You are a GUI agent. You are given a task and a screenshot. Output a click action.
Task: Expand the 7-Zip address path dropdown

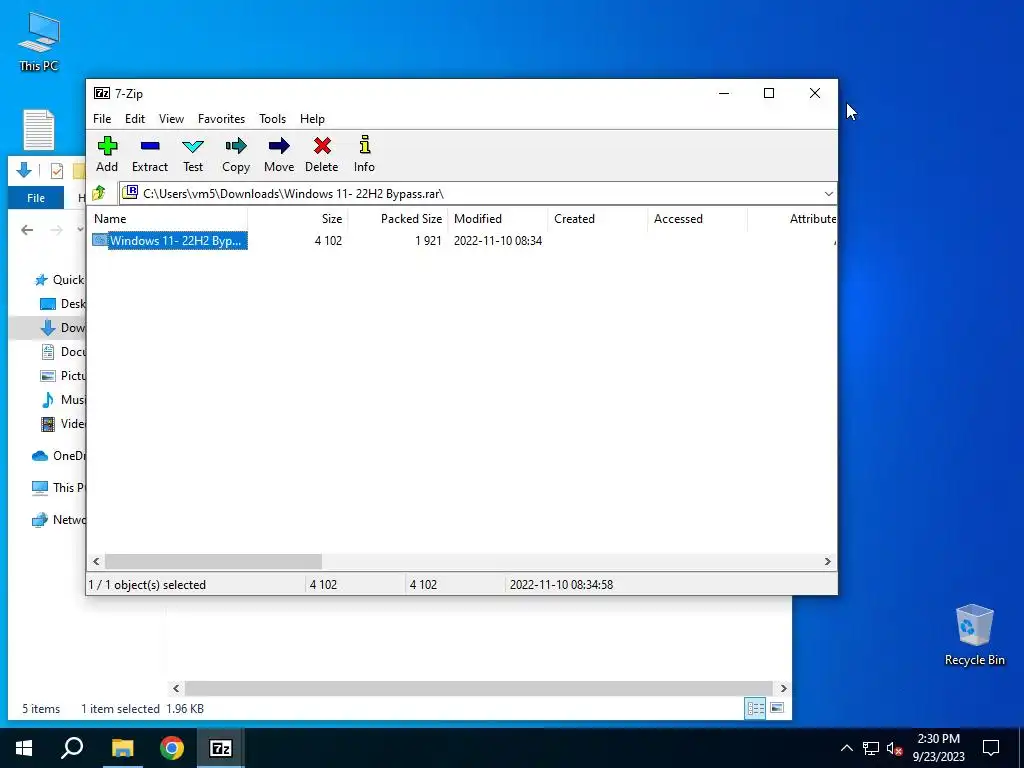[x=828, y=194]
